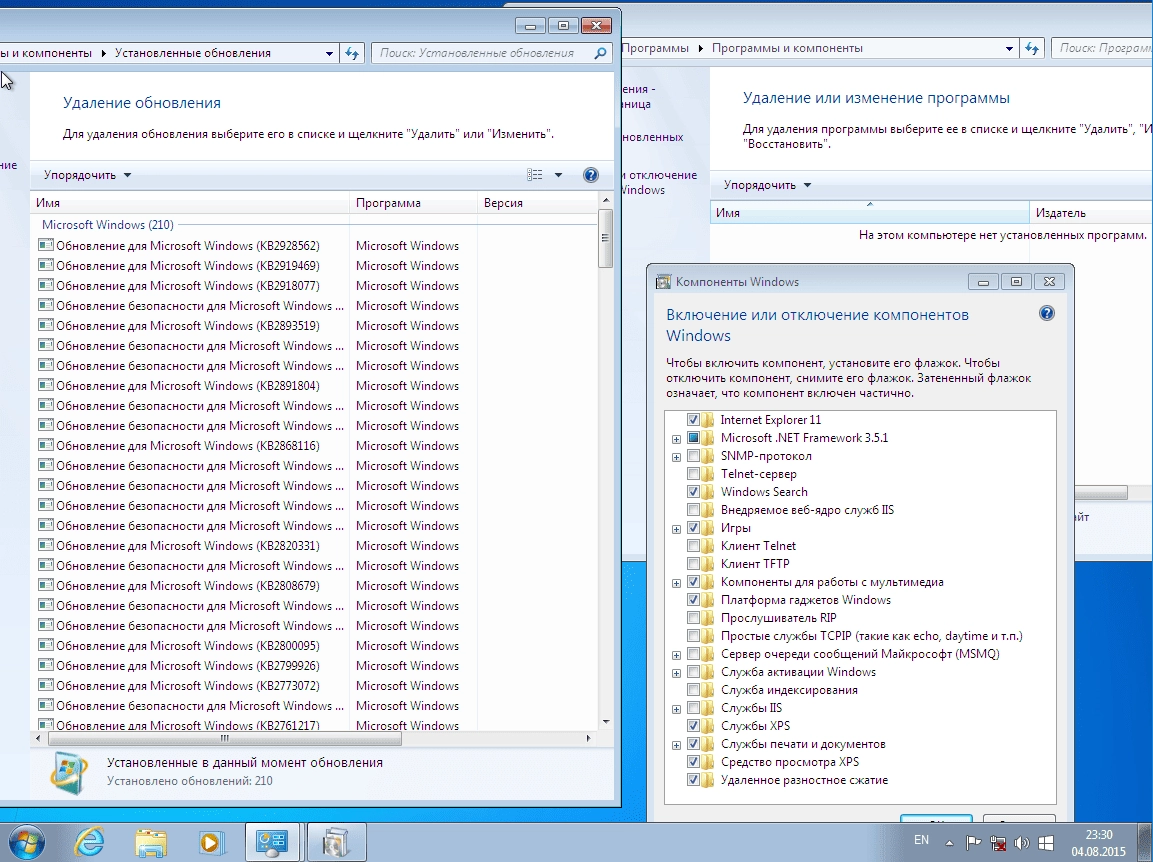Uncheck Средство просмотра XPS
Viewport: 1153px width, 862px height.
[693, 762]
